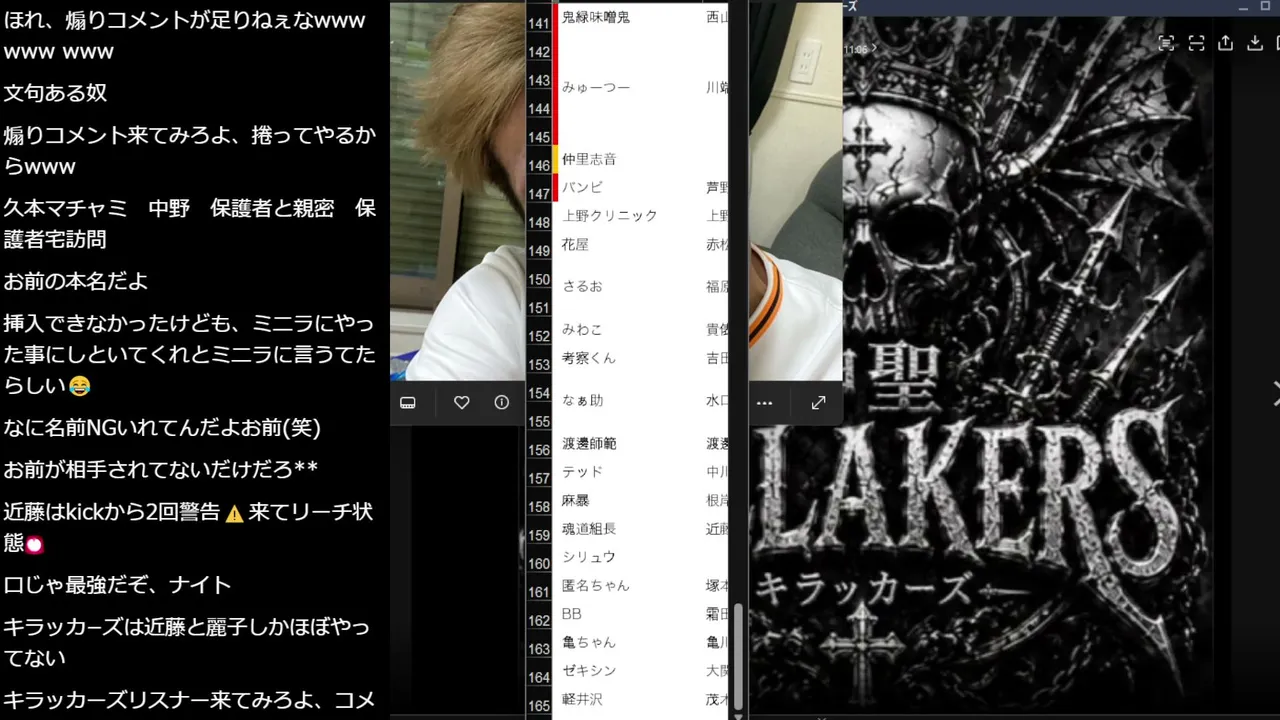1280x720 pixels.
Task: Select row header 156
Action: pyautogui.click(x=539, y=450)
